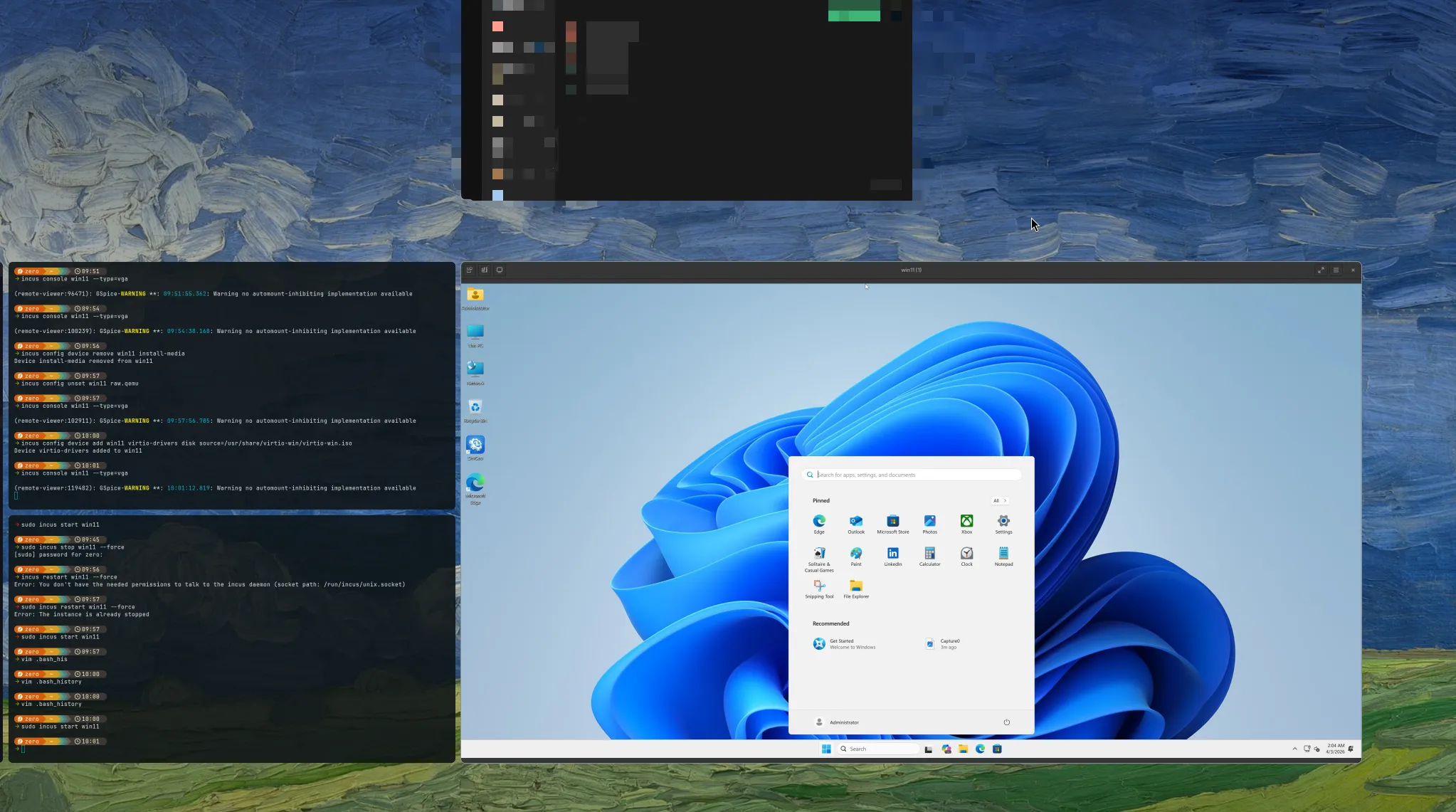Click the Administrator account button

coord(837,722)
